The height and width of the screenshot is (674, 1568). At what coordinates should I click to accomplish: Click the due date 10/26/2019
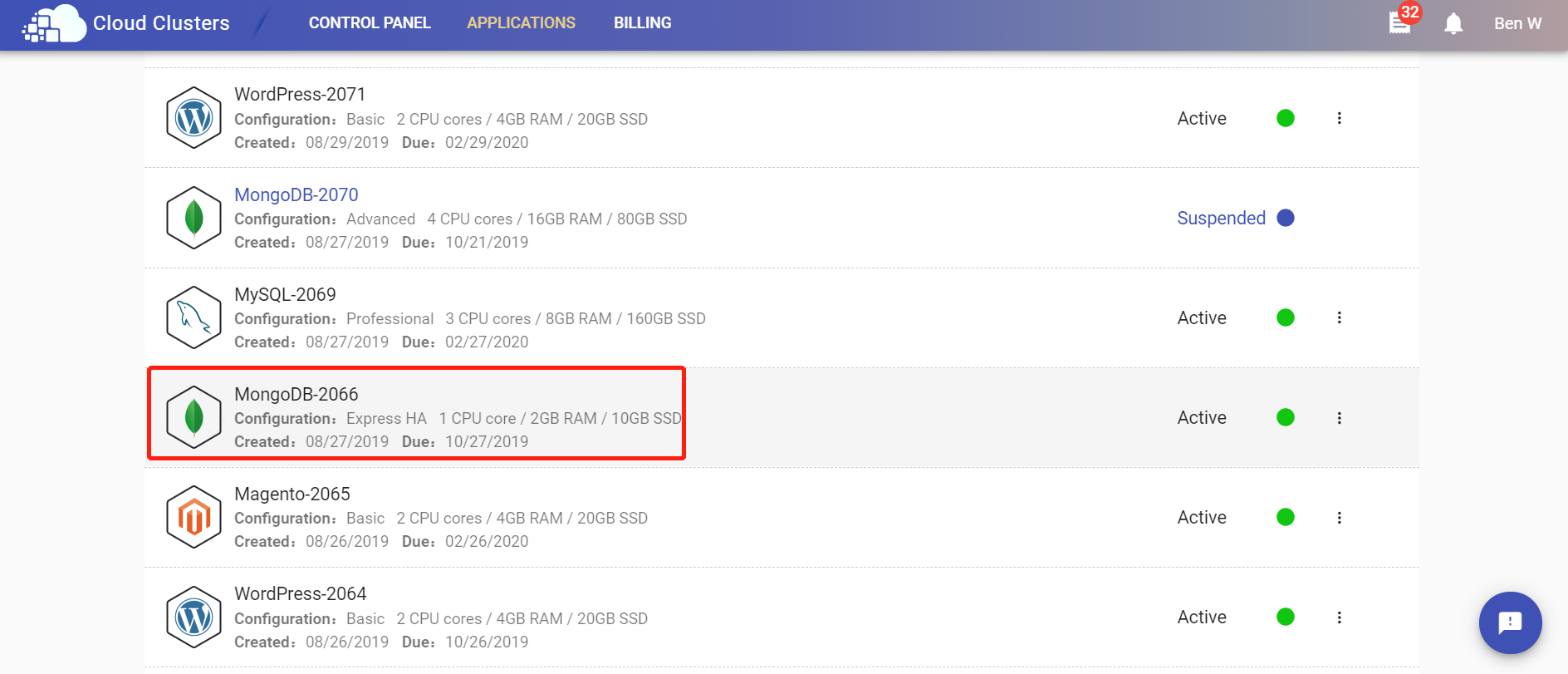coord(487,642)
